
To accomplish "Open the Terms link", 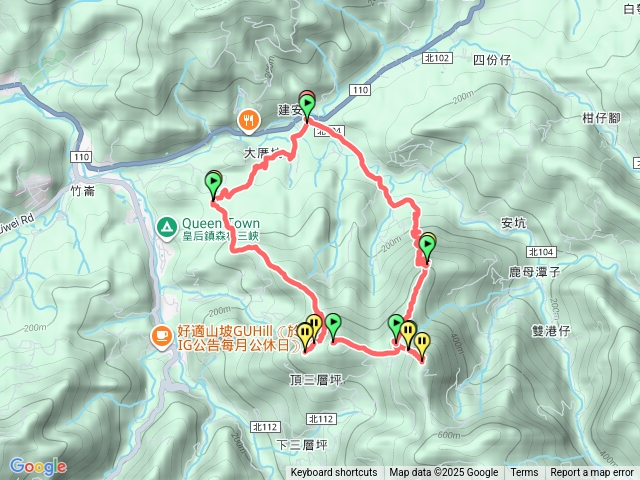I will pos(524,473).
